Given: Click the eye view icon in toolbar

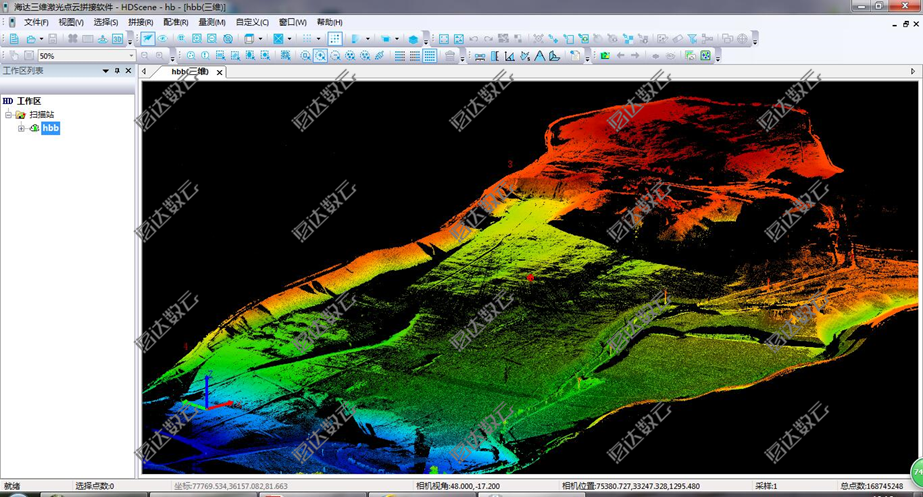Looking at the screenshot, I should tap(162, 39).
